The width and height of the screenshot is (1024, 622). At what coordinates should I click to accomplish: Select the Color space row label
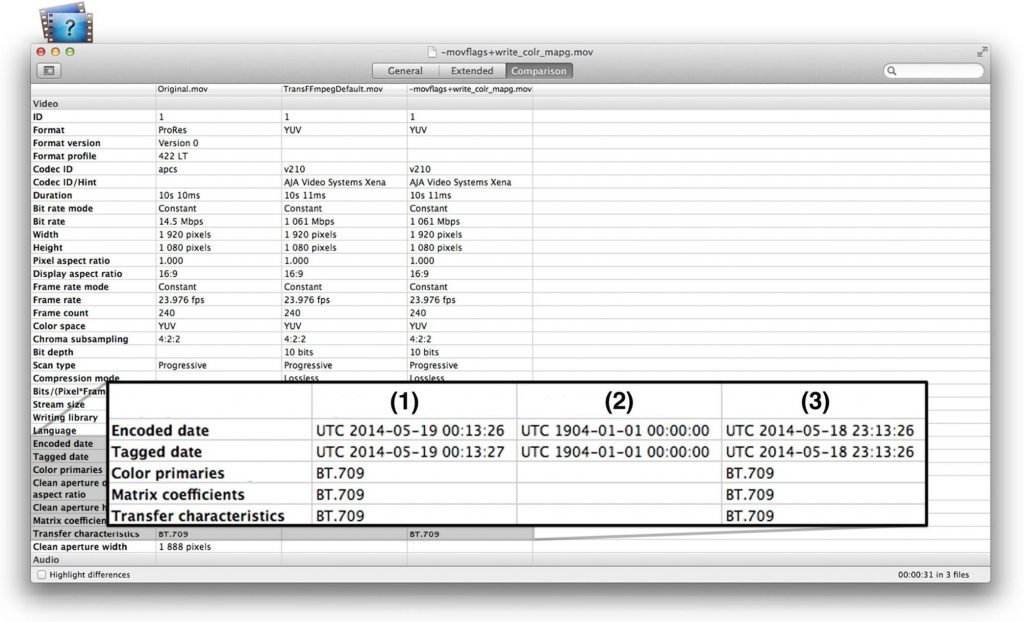(x=59, y=326)
